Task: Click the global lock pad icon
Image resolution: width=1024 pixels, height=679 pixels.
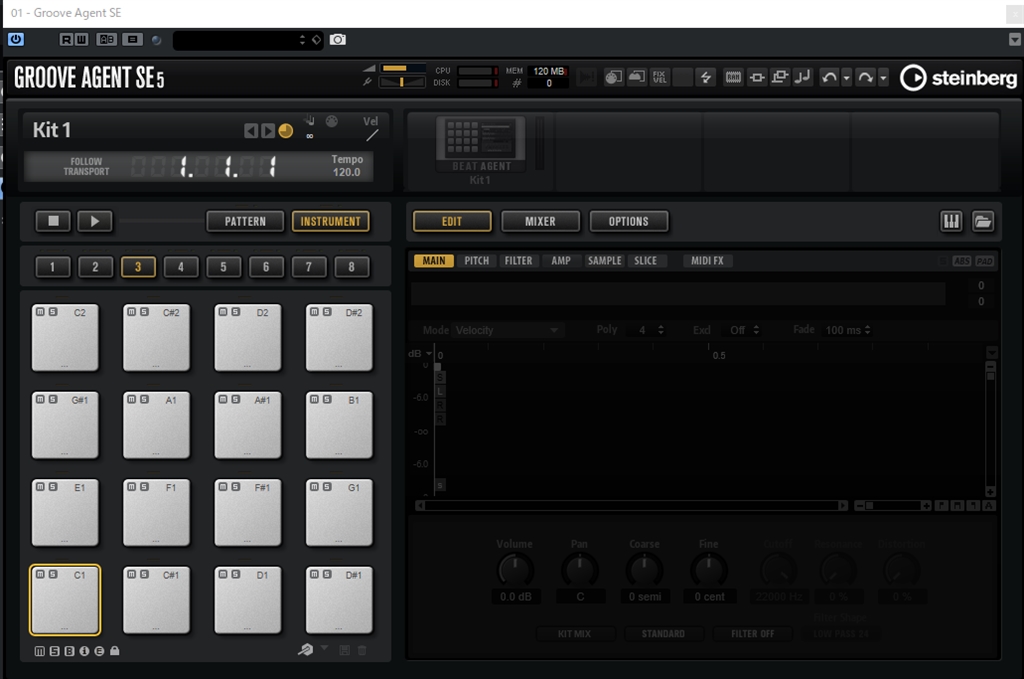Action: pyautogui.click(x=114, y=651)
